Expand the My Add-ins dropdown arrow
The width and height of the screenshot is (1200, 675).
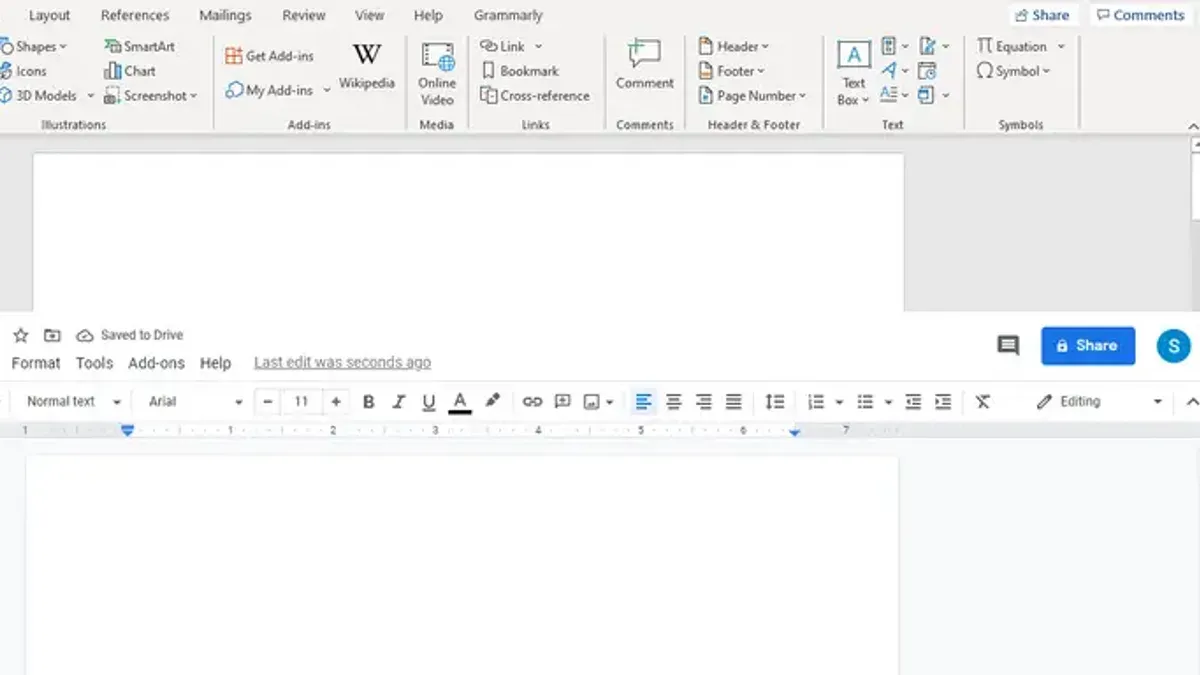(326, 90)
